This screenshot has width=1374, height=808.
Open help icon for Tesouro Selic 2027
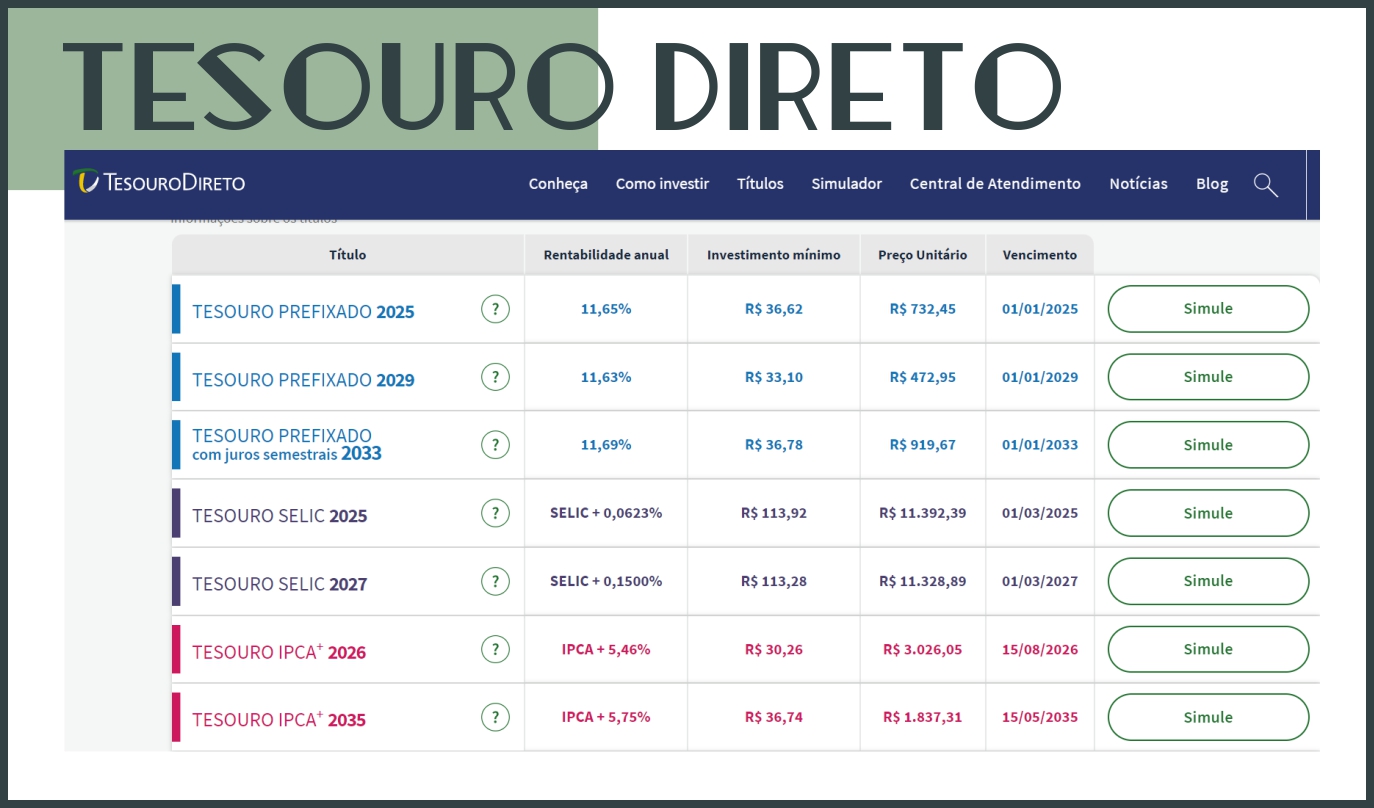click(495, 581)
